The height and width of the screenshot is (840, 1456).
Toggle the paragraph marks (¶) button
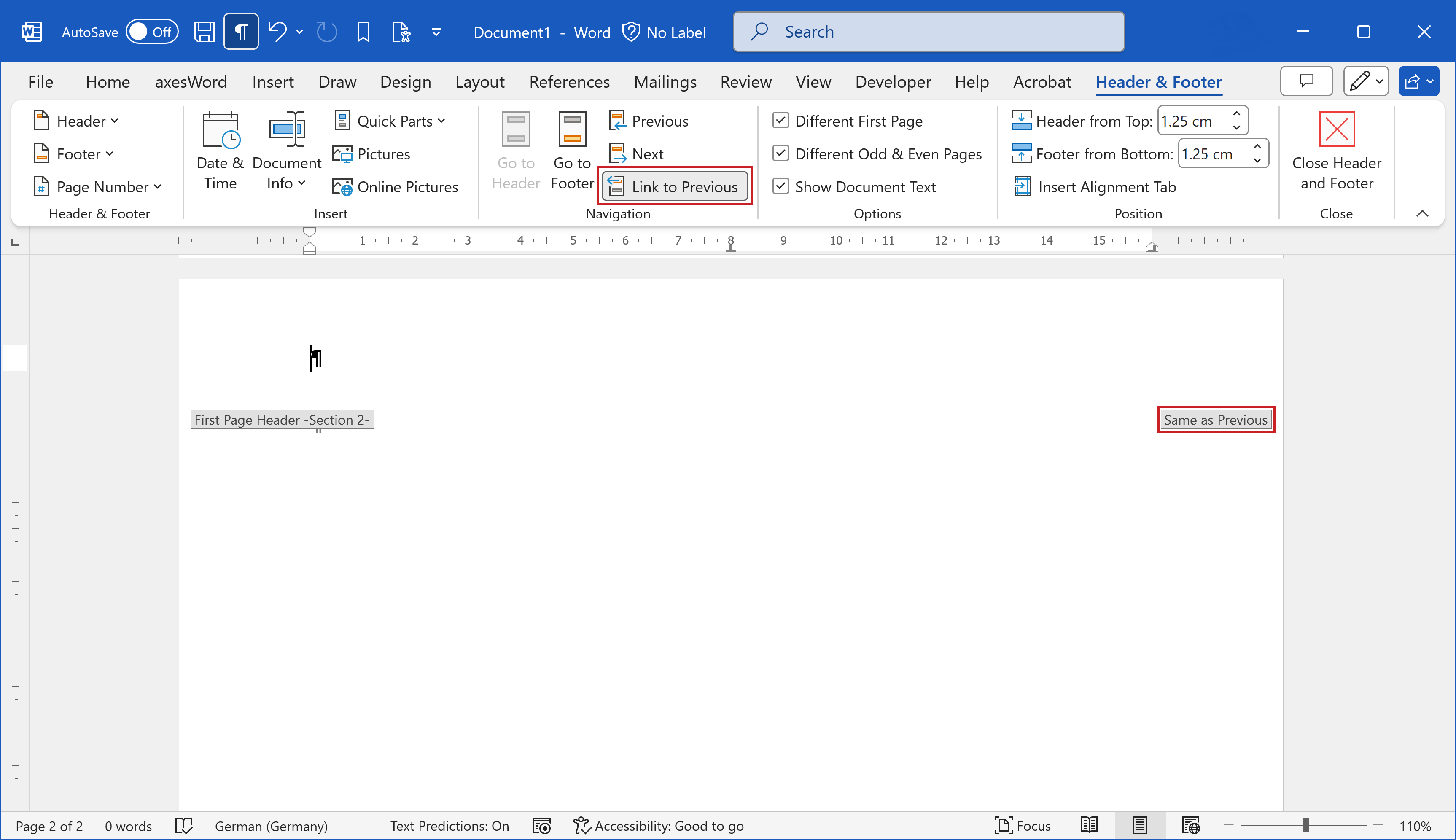241,32
